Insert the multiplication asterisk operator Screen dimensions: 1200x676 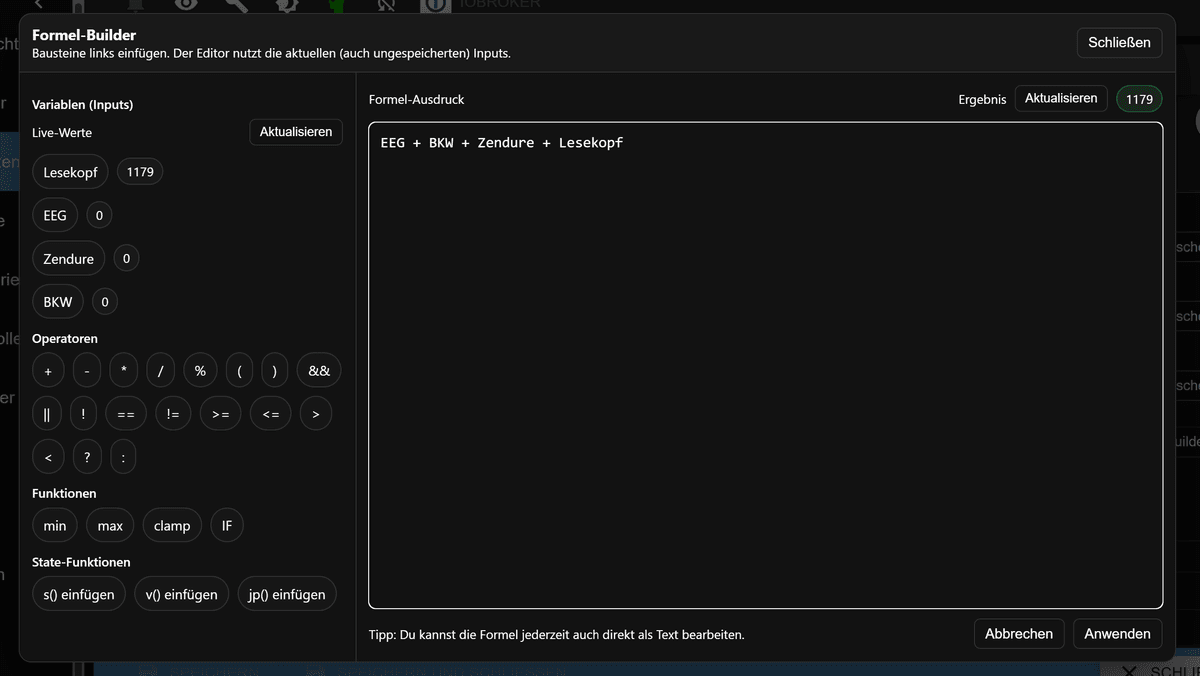click(123, 371)
